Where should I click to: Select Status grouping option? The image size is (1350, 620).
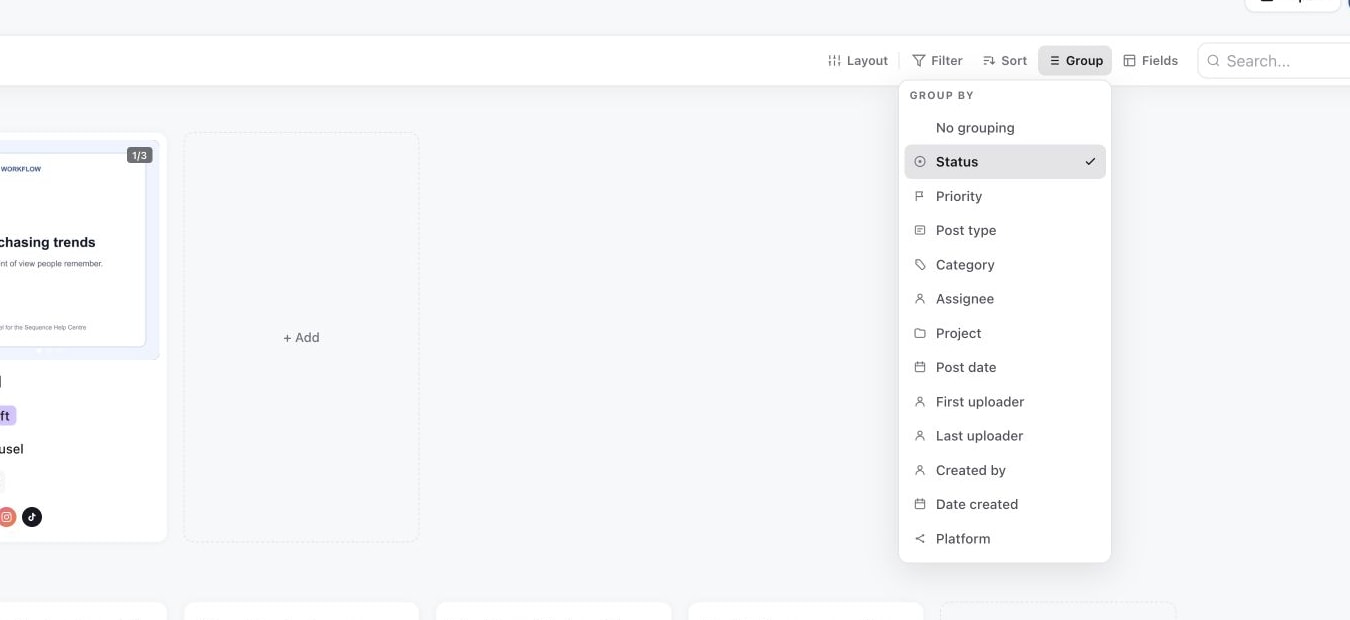(x=1005, y=162)
